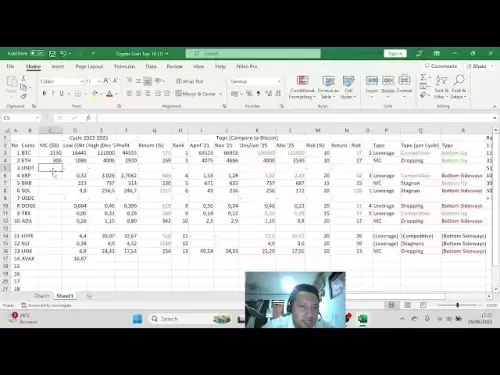The height and width of the screenshot is (375, 500).
Task: Open Conditional Formatting menu
Action: pos(302,87)
